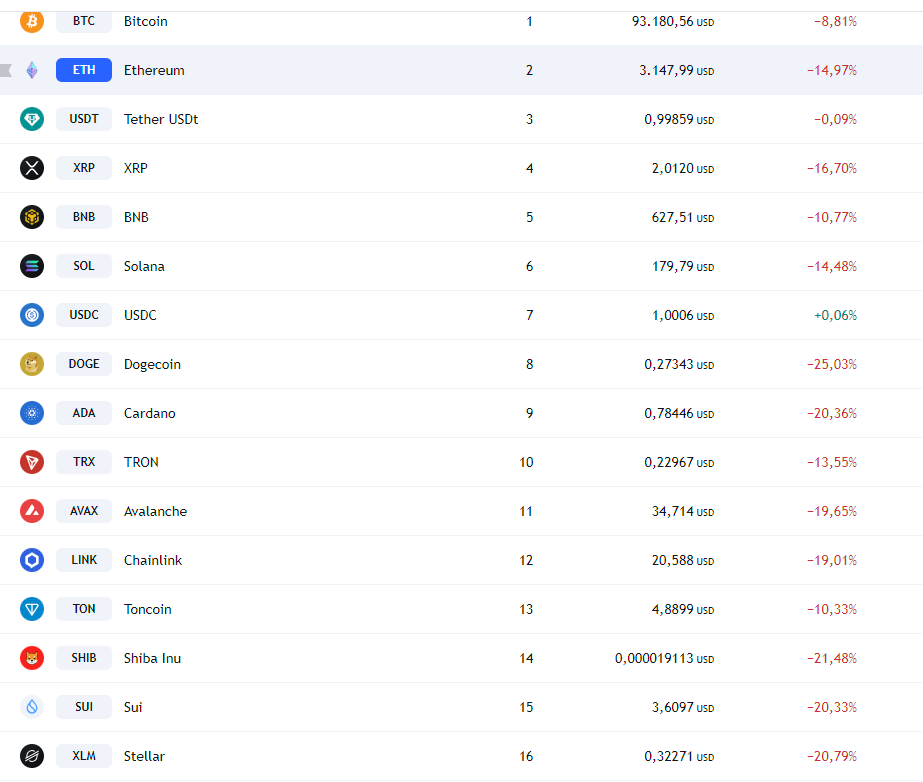Click the Tether USDt logo icon
The width and height of the screenshot is (923, 782).
pyautogui.click(x=32, y=119)
